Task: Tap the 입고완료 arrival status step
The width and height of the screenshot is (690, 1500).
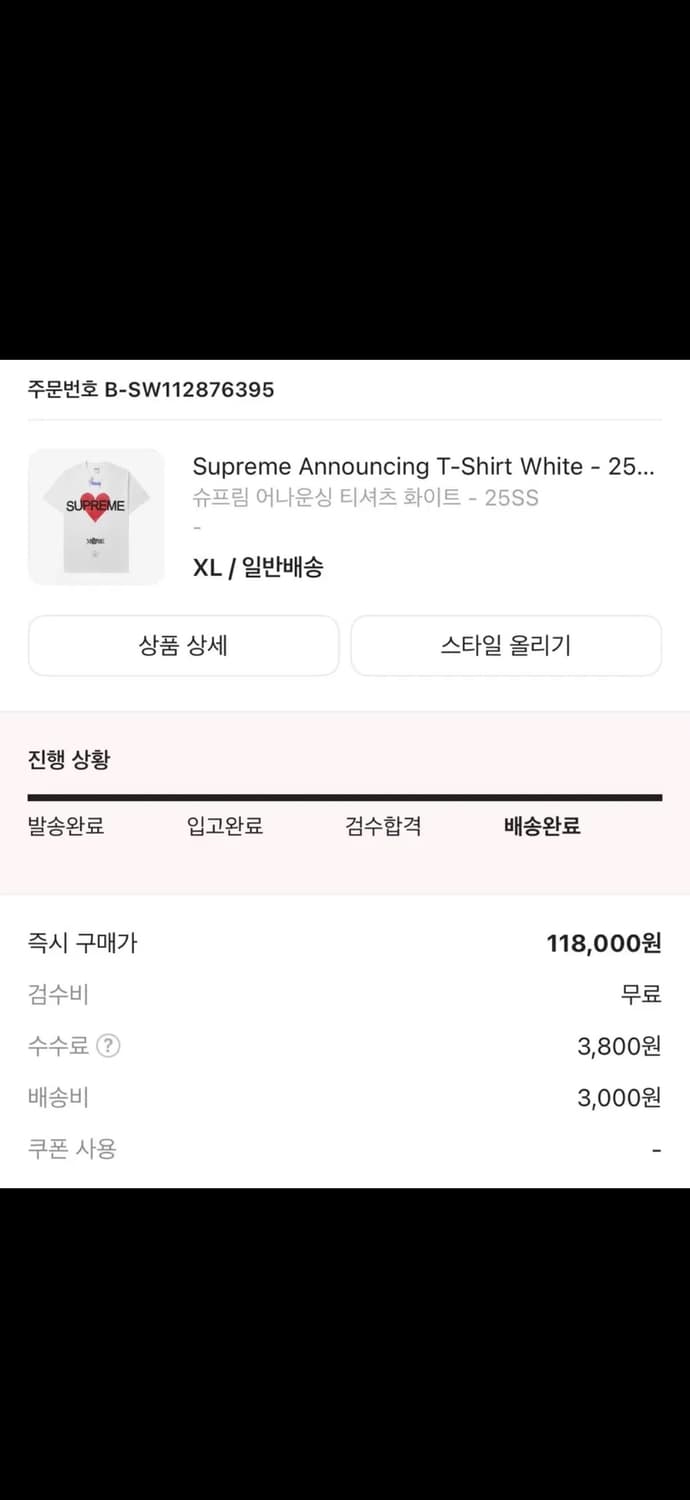Action: coord(224,826)
